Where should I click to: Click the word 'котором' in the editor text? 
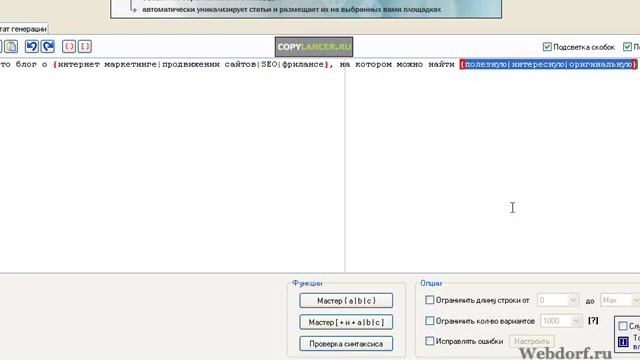pos(373,64)
